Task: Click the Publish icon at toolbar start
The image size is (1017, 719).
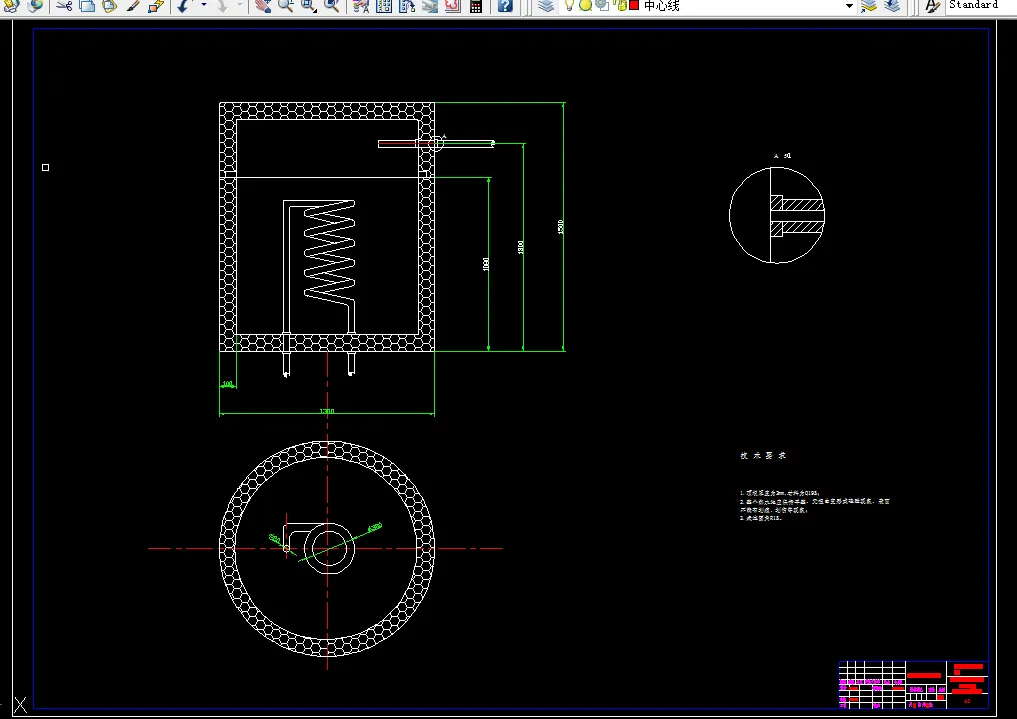Action: coord(12,5)
